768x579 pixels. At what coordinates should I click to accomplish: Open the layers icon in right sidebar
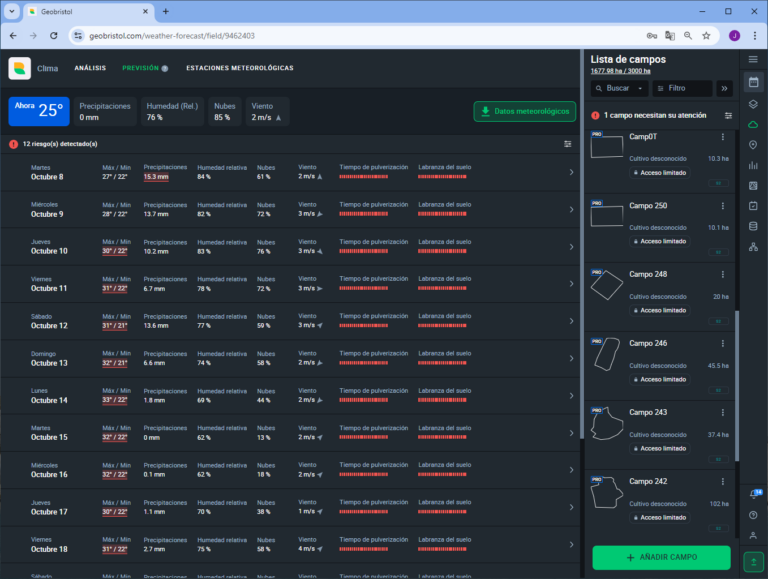pos(753,104)
